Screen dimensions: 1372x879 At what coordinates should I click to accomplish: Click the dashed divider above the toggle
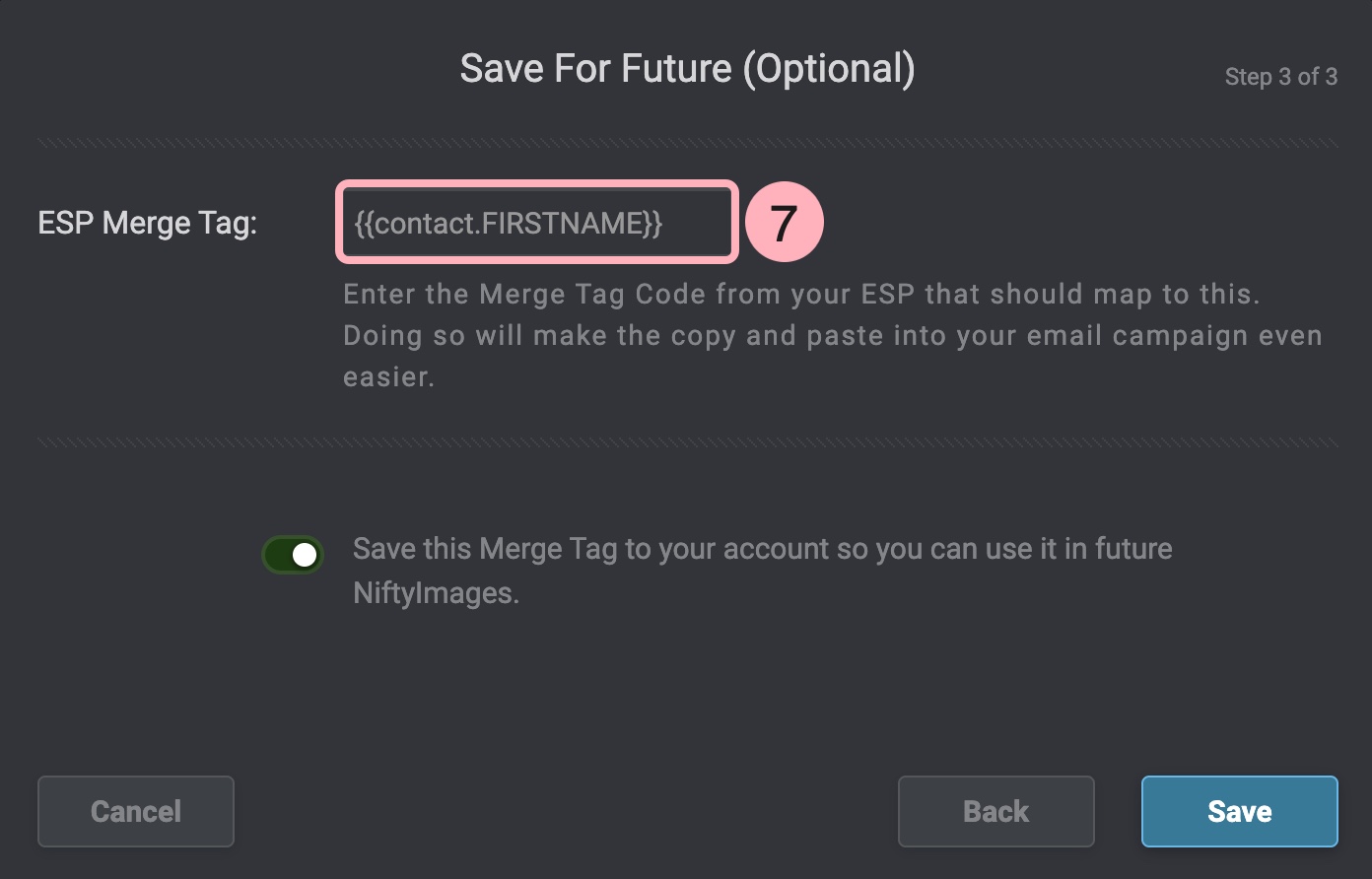pos(687,442)
